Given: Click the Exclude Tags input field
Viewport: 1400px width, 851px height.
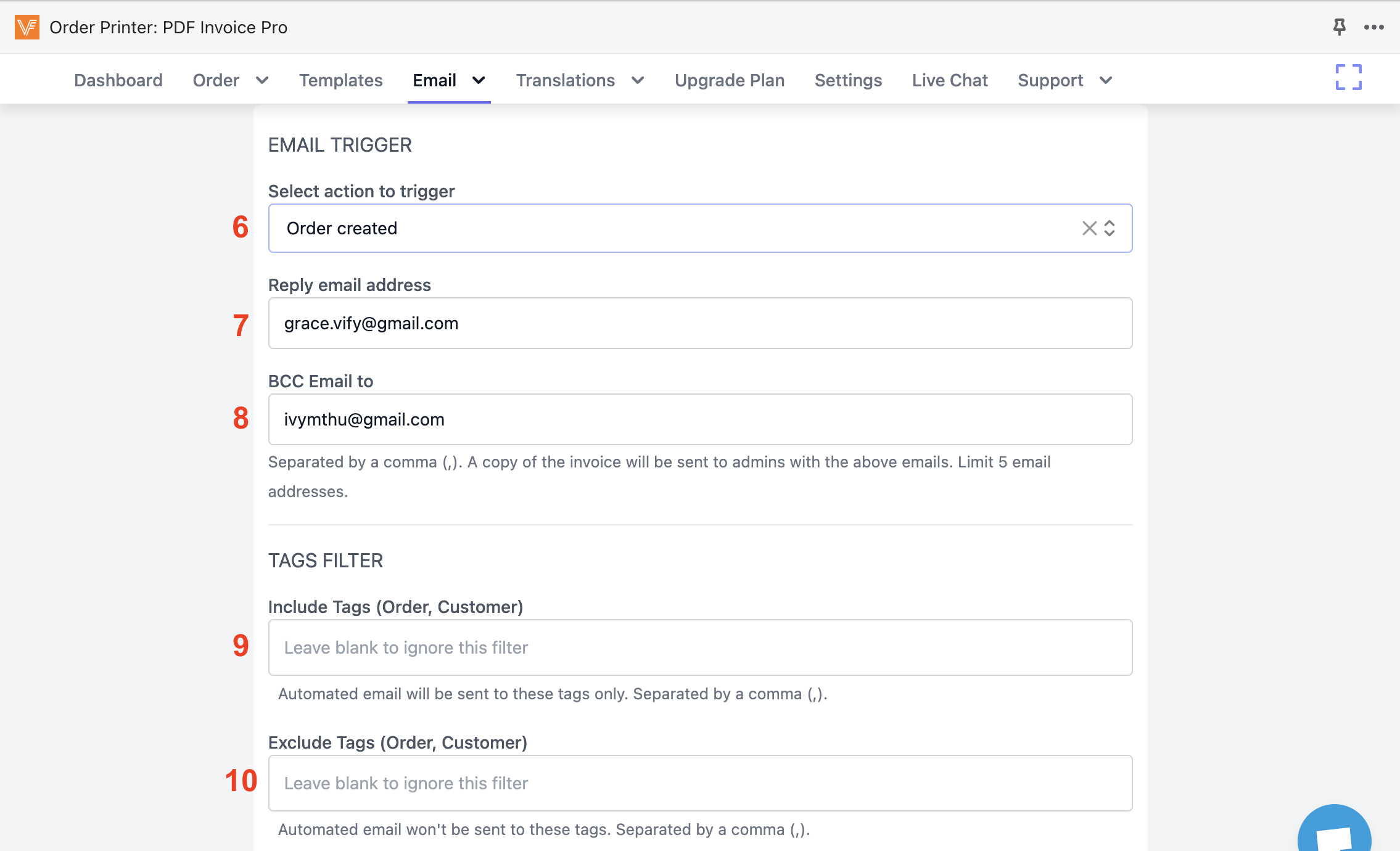Looking at the screenshot, I should (700, 783).
